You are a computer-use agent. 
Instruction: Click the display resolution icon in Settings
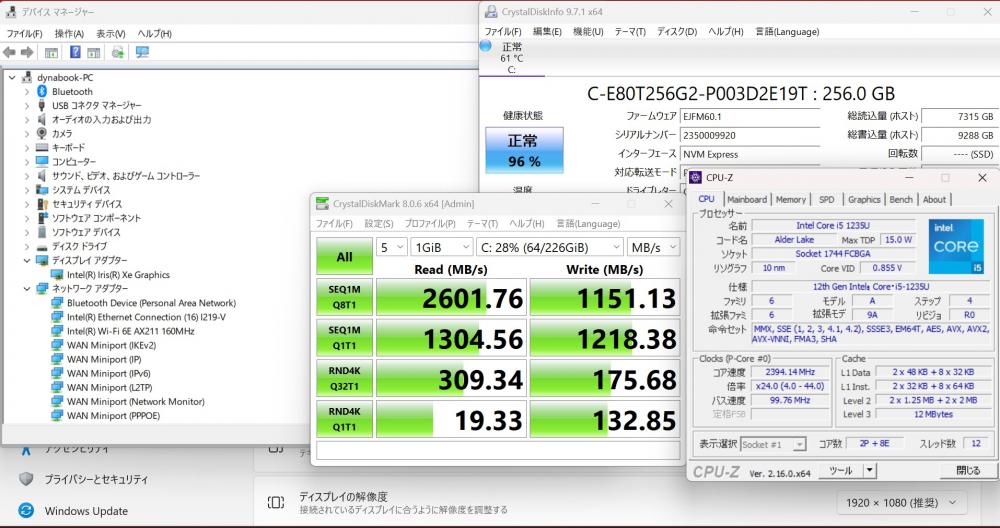(276, 502)
